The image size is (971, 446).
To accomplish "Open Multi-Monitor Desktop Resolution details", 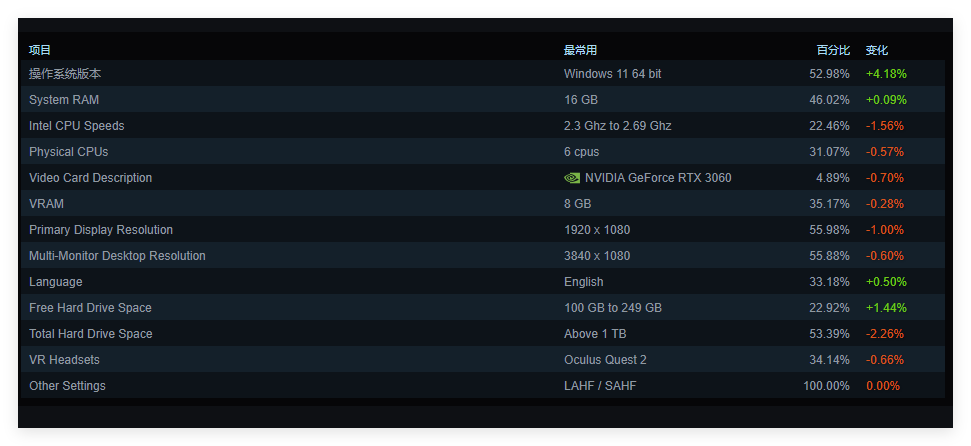I will 483,256.
